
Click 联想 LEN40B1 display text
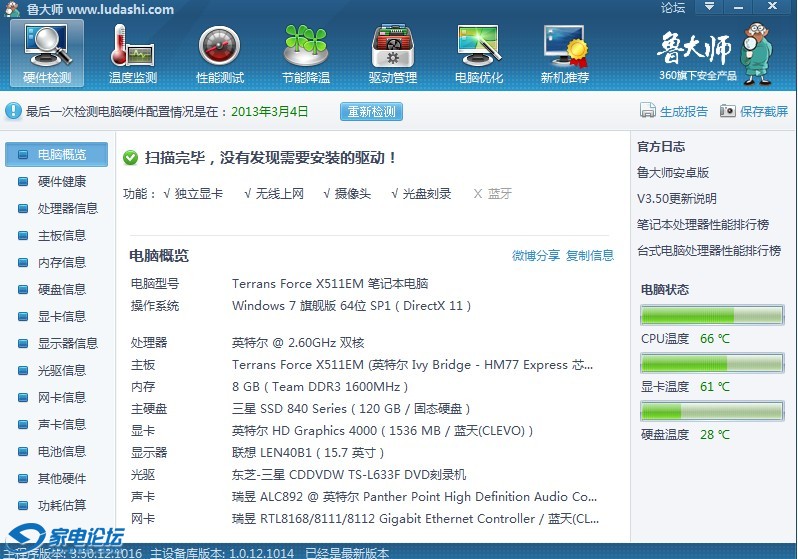(308, 453)
